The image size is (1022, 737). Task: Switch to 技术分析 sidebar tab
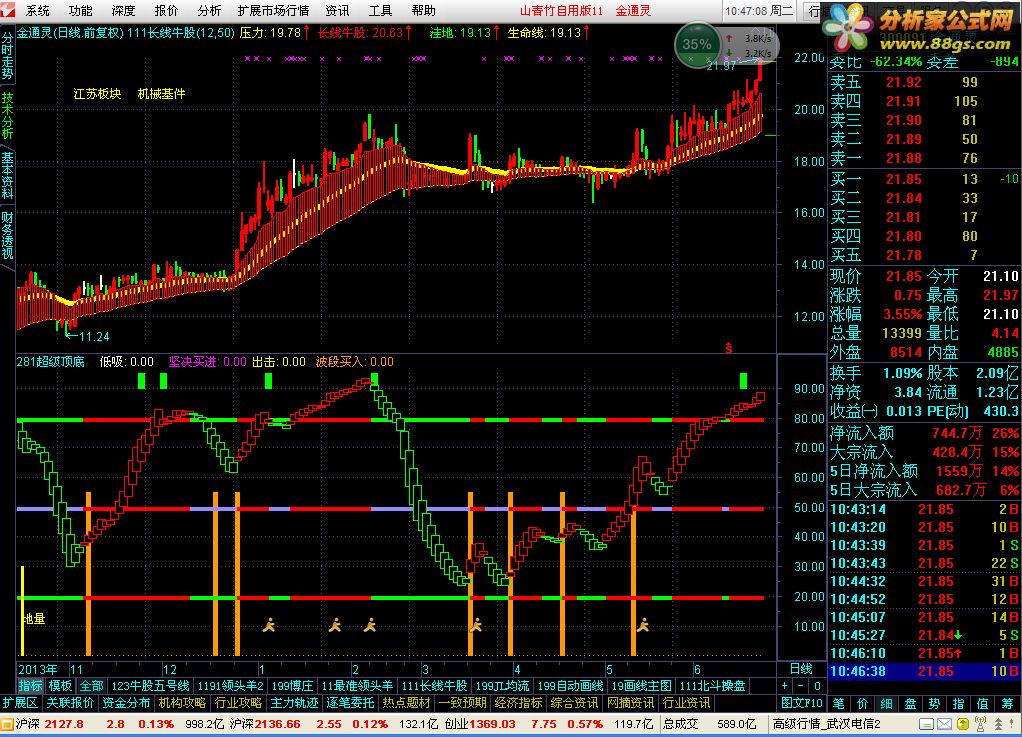coord(7,115)
